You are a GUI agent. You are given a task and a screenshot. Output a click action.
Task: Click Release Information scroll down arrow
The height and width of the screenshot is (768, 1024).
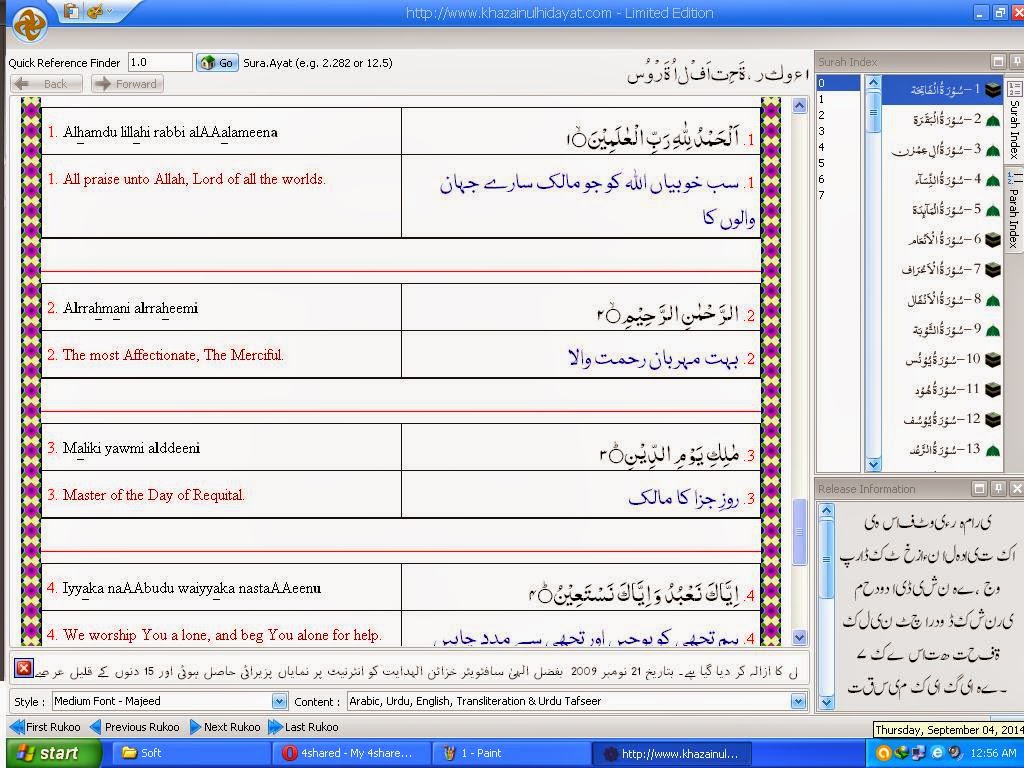(x=826, y=703)
